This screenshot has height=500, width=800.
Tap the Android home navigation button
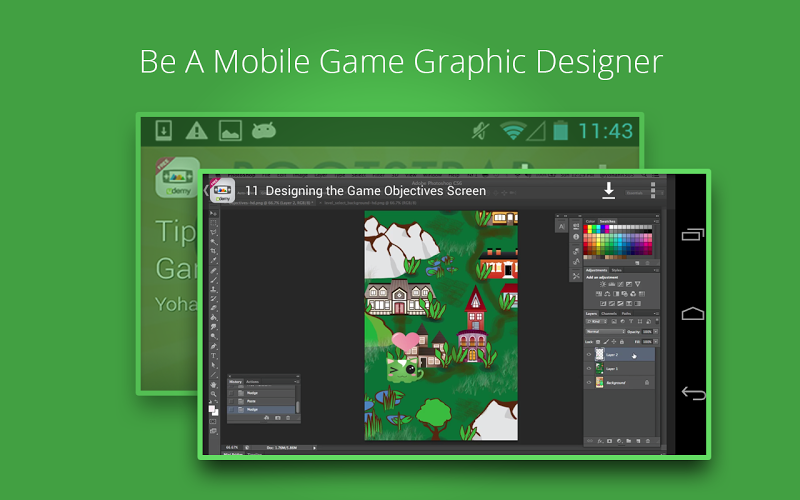pos(693,313)
